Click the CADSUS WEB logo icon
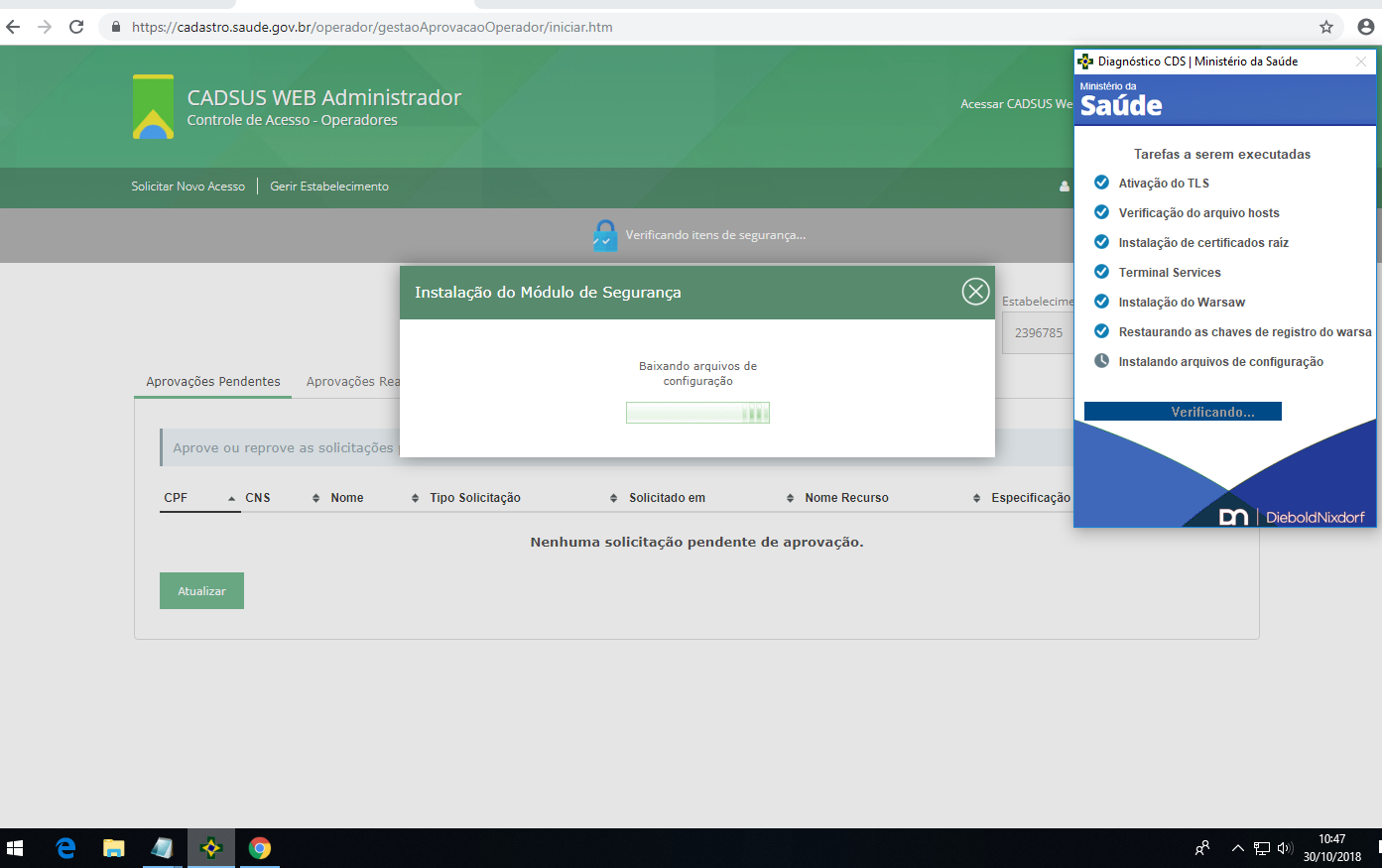This screenshot has height=868, width=1382. [x=153, y=107]
